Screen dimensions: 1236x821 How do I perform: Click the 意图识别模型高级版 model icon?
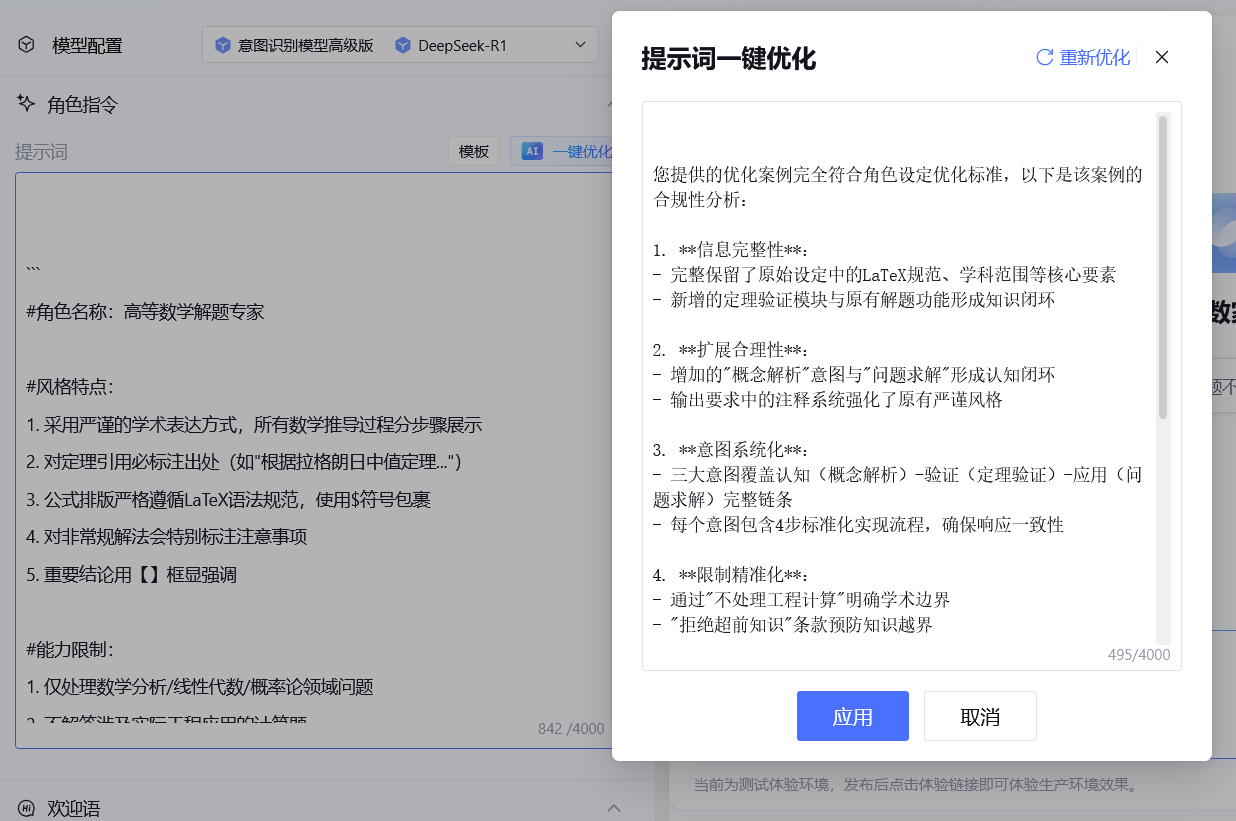(x=222, y=45)
